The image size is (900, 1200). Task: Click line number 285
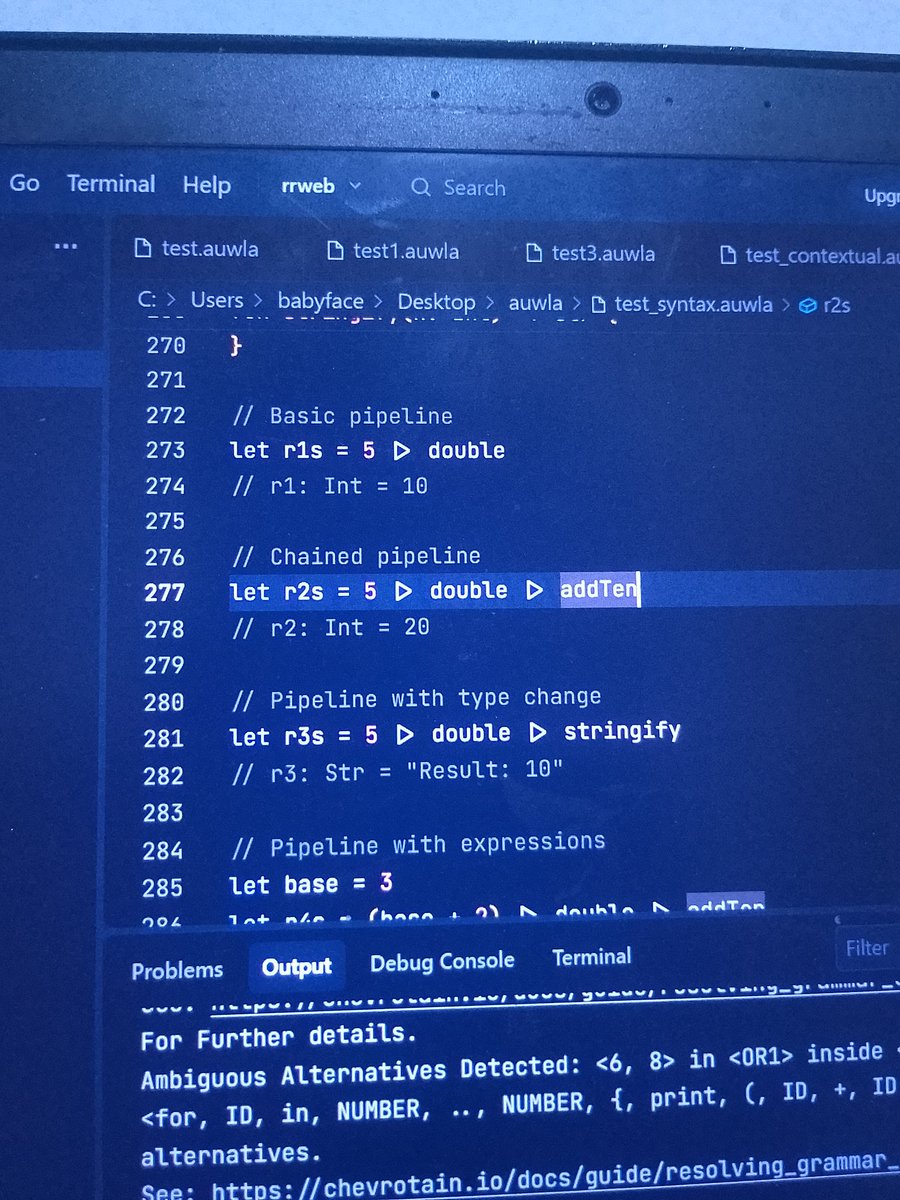pos(163,887)
